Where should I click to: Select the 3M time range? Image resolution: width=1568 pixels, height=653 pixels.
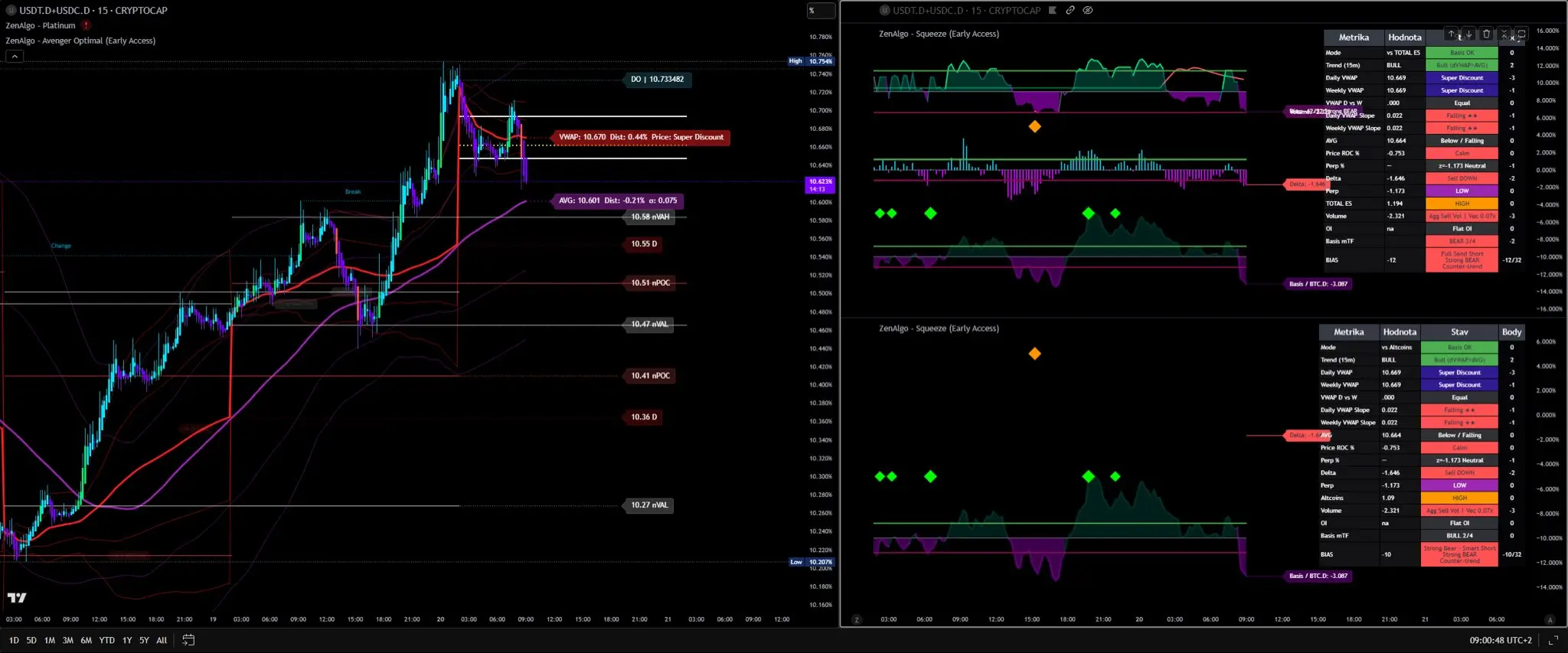pos(68,640)
